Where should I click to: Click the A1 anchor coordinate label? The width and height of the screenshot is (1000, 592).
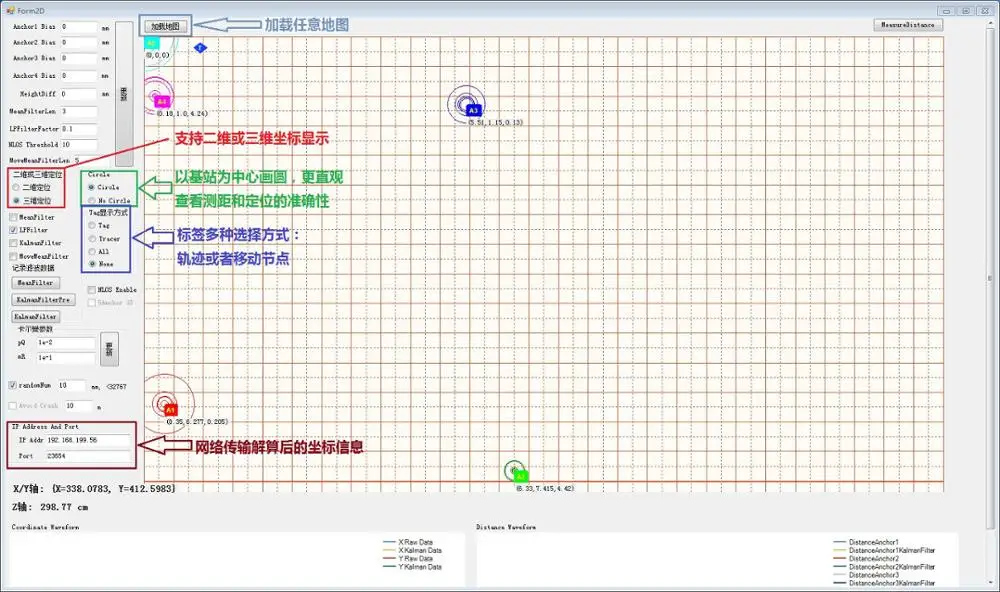(x=197, y=422)
